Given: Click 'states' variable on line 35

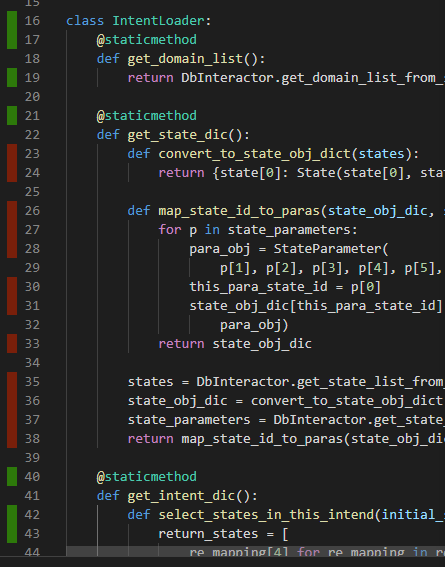Looking at the screenshot, I should coord(150,381).
